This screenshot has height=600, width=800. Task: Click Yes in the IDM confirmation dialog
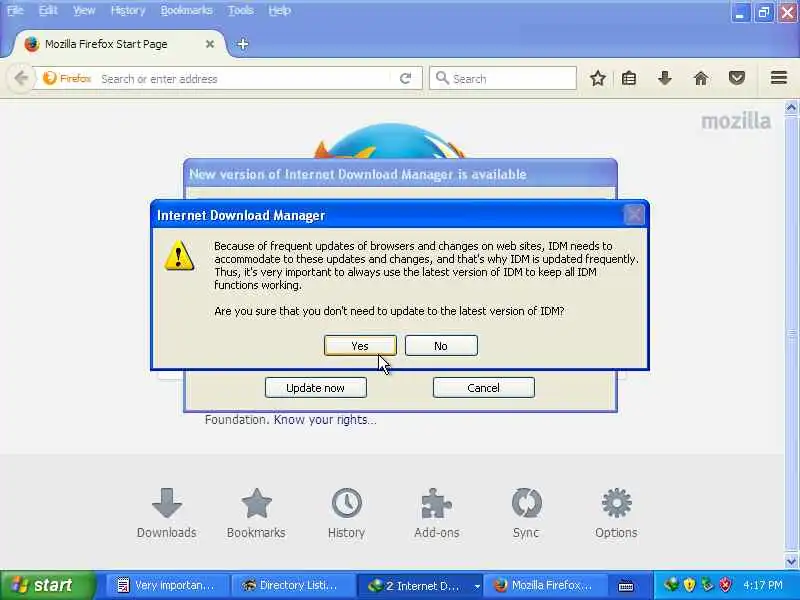(x=360, y=345)
